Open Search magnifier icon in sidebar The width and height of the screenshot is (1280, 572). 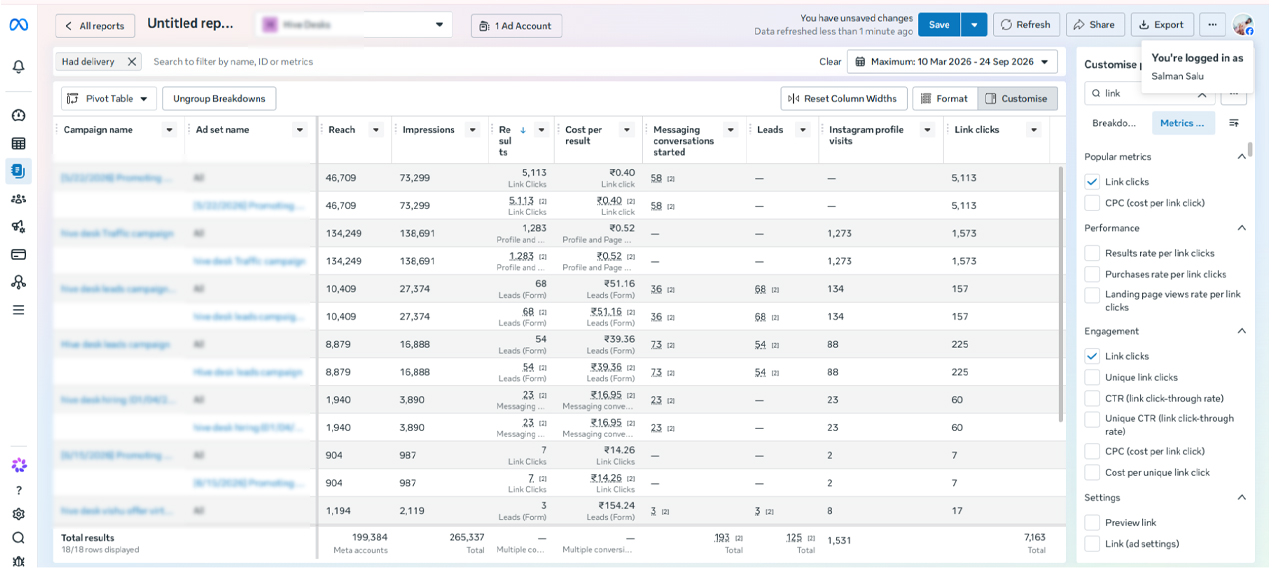click(x=18, y=538)
